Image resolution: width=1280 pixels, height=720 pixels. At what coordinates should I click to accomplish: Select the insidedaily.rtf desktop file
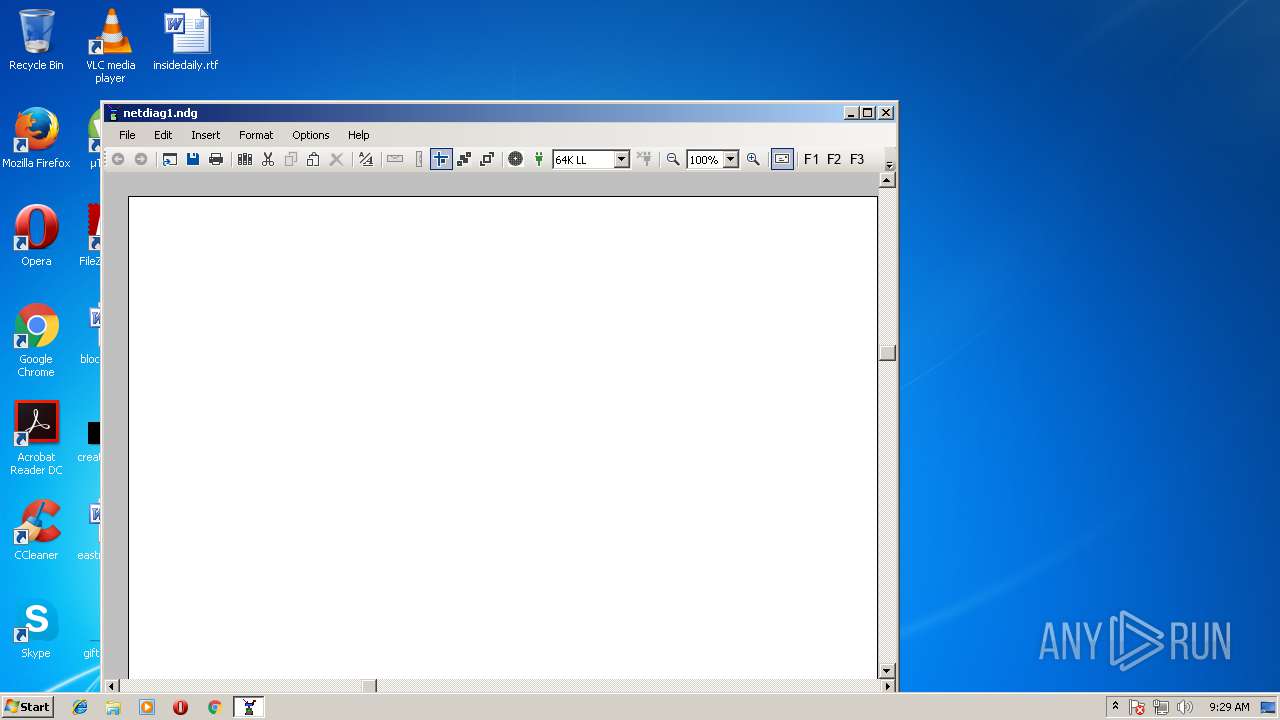pos(186,40)
